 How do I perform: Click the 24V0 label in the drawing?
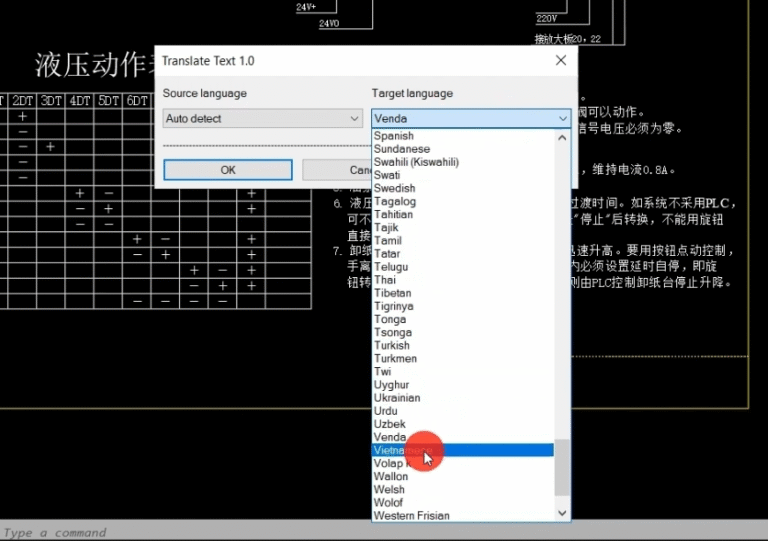329,23
